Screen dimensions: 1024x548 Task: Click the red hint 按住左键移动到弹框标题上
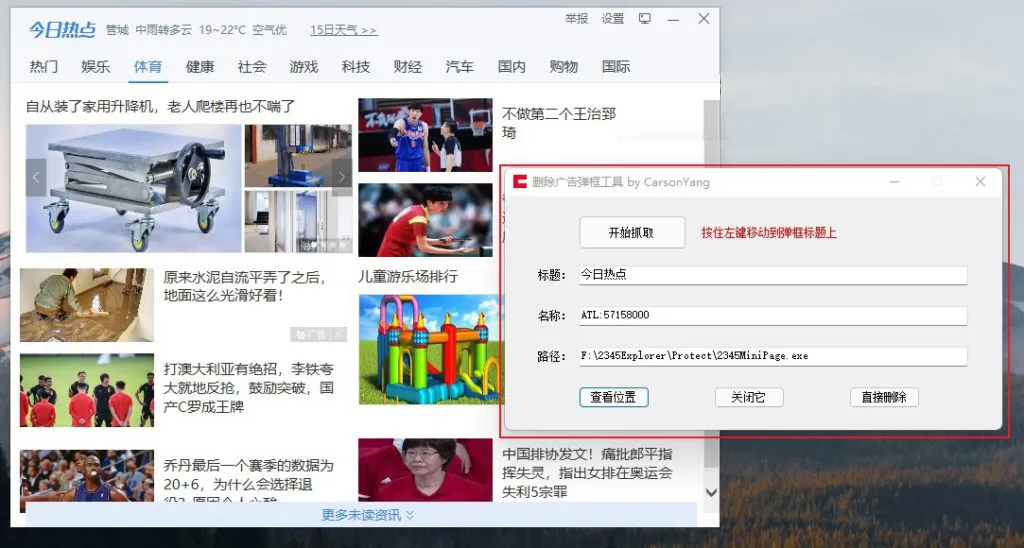point(769,233)
